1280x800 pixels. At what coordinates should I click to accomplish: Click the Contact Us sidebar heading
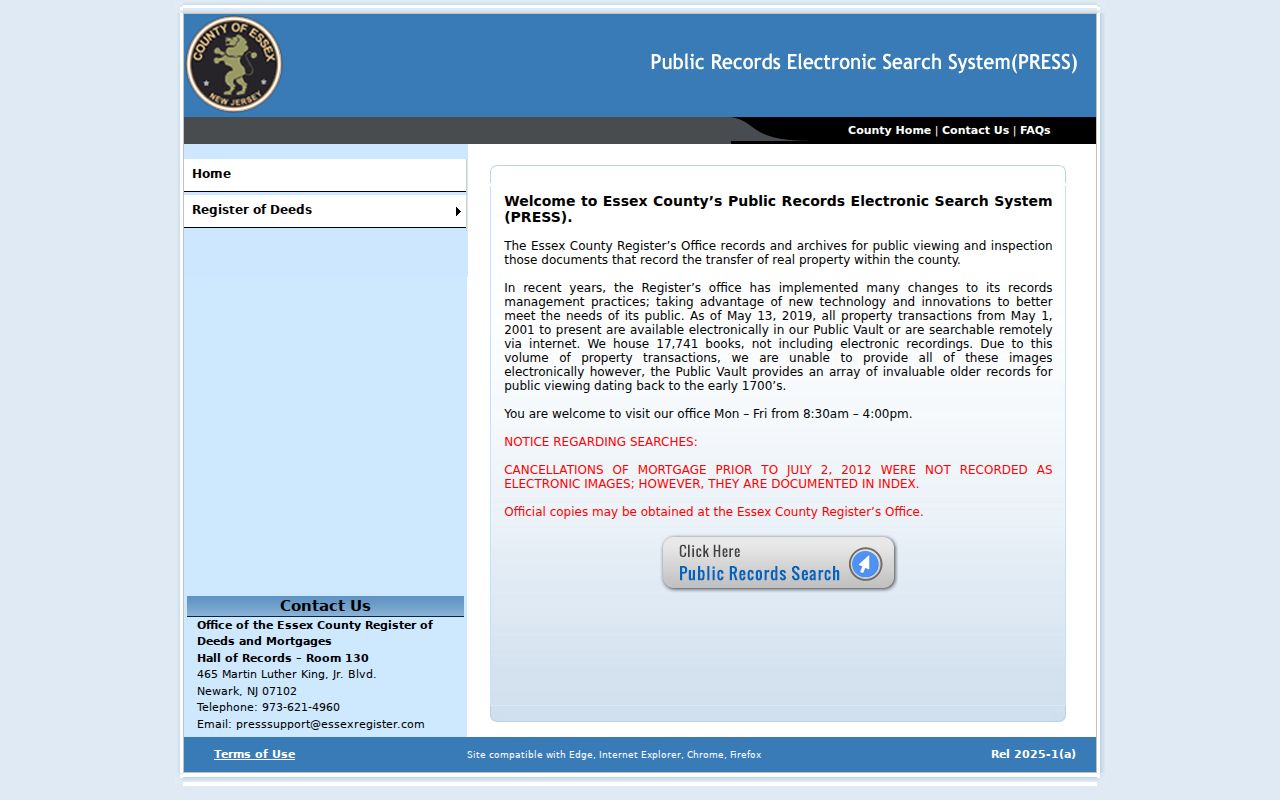point(325,606)
